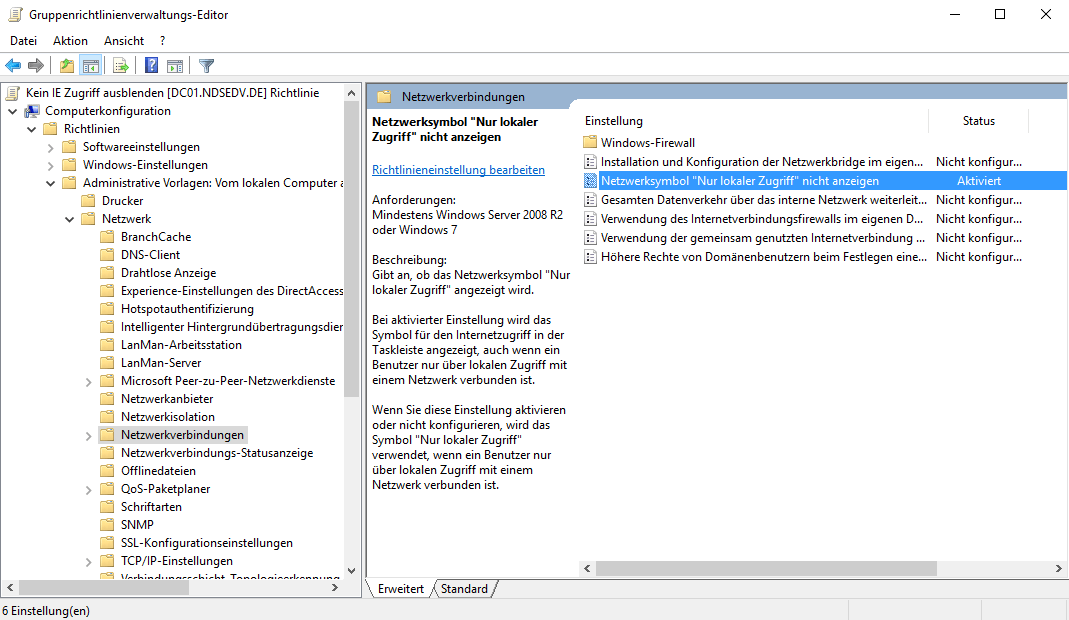This screenshot has height=620, width=1069.
Task: Select the DNS-Client folder in tree
Action: coord(150,255)
